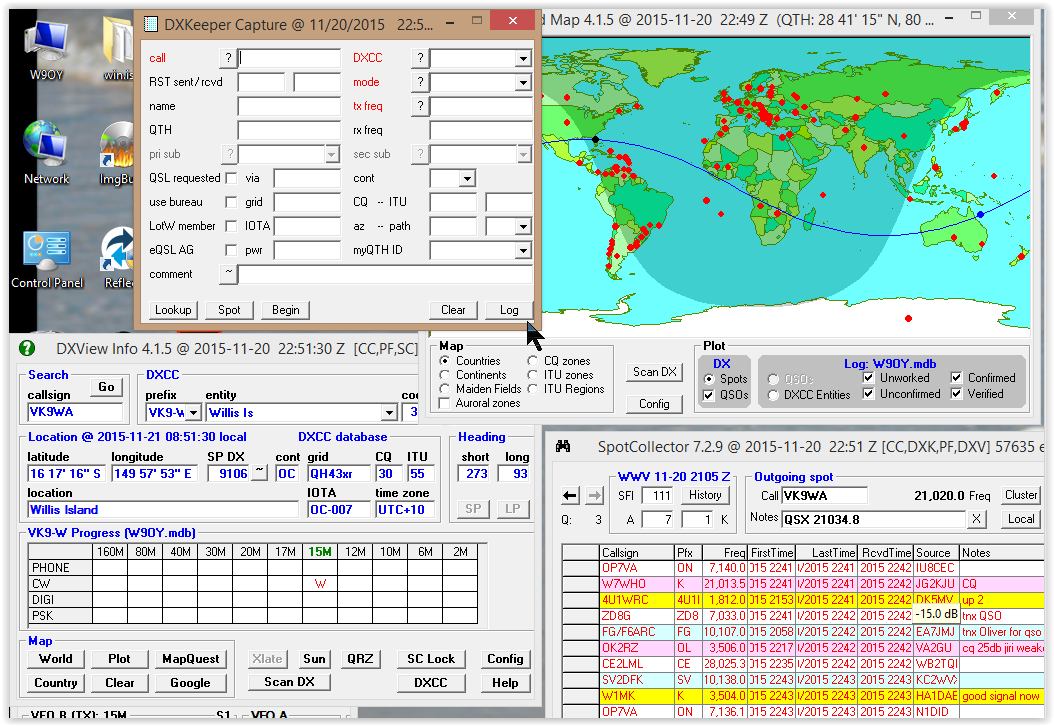
Task: Open the W9OY desktop icon
Action: (x=46, y=48)
